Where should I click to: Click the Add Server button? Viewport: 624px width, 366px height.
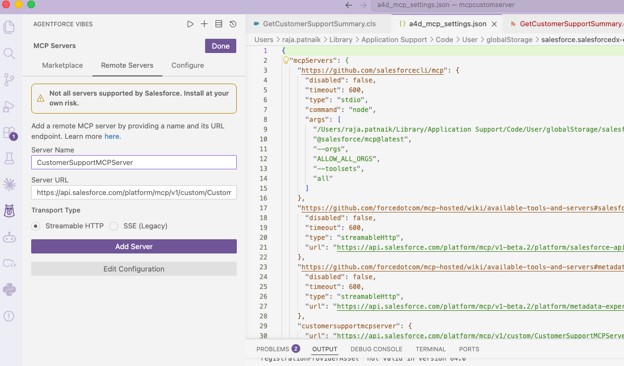point(134,246)
